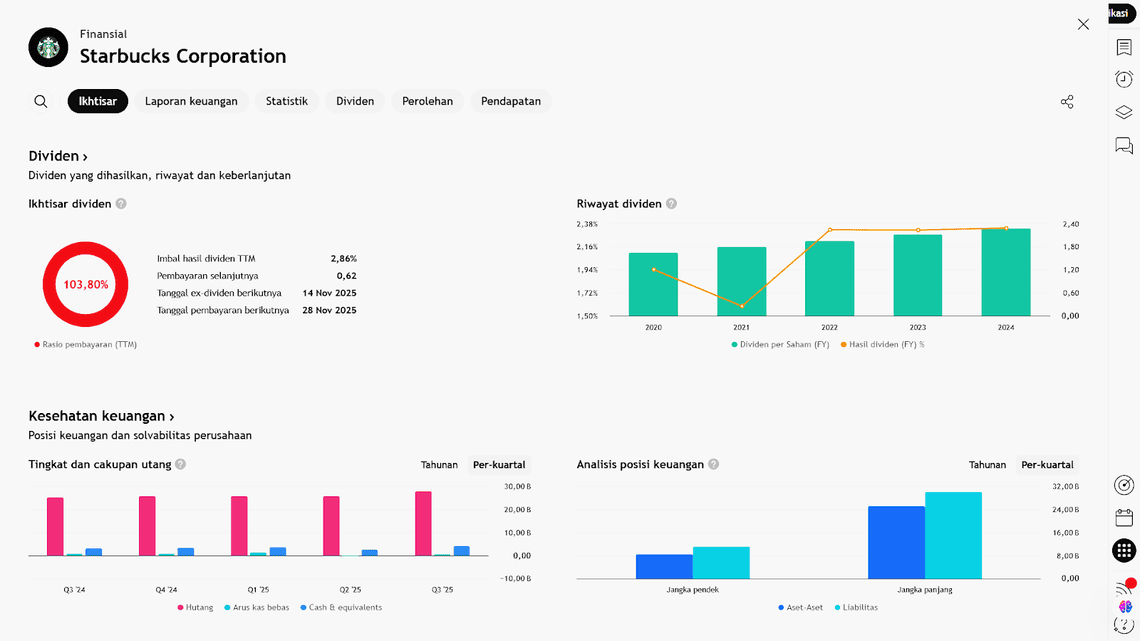Open the alerts alarm clock icon
Image resolution: width=1140 pixels, height=641 pixels.
tap(1124, 80)
